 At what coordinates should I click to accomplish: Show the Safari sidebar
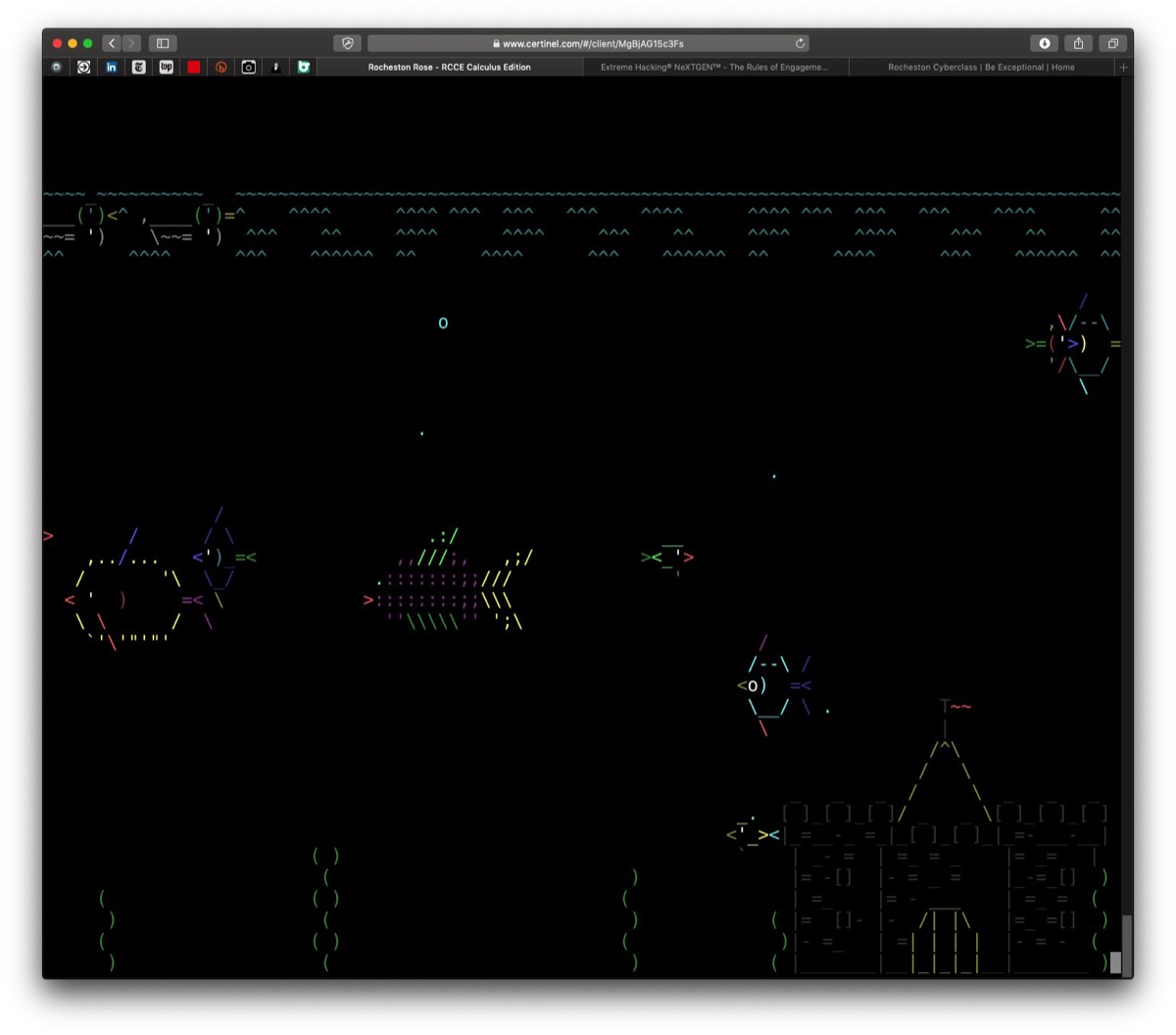163,43
